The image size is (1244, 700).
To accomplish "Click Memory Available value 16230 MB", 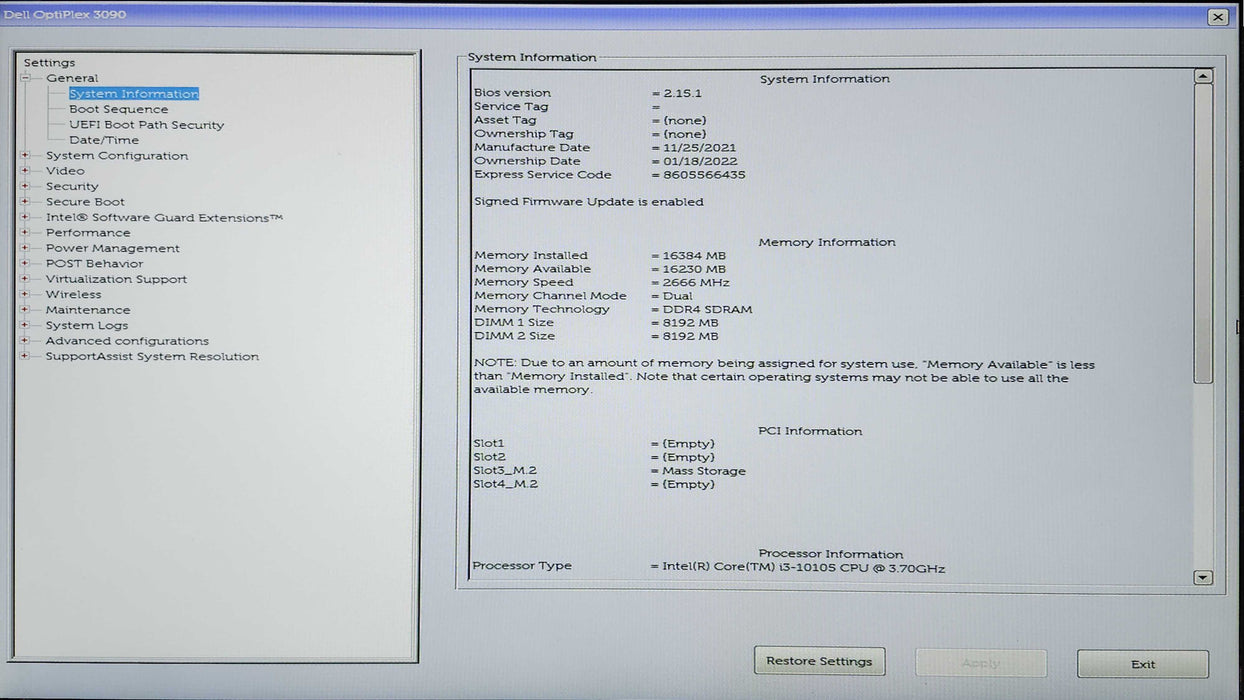I will click(694, 269).
